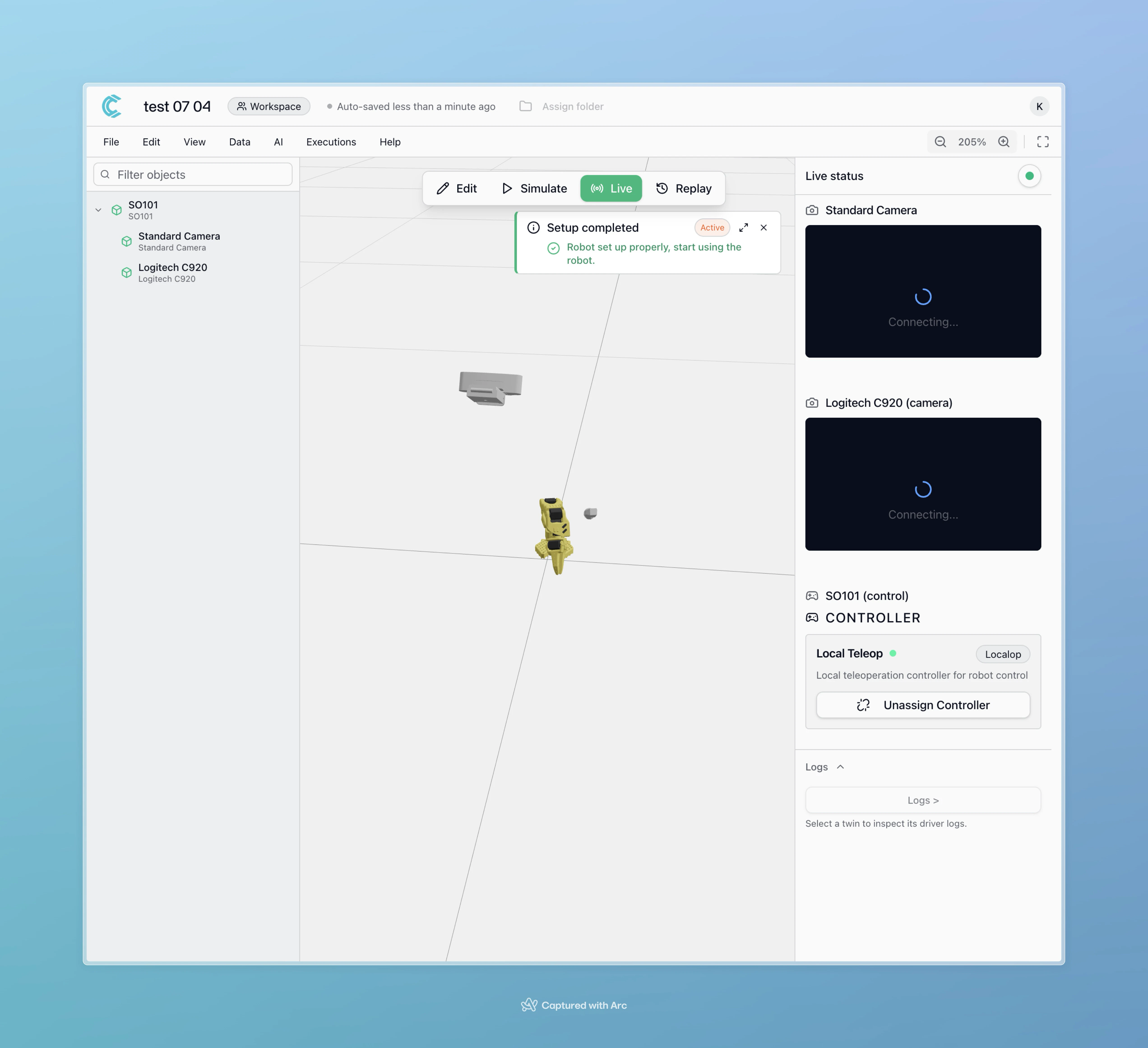Dismiss the Setup completed notification
Screen dimensions: 1148x1048
point(764,228)
